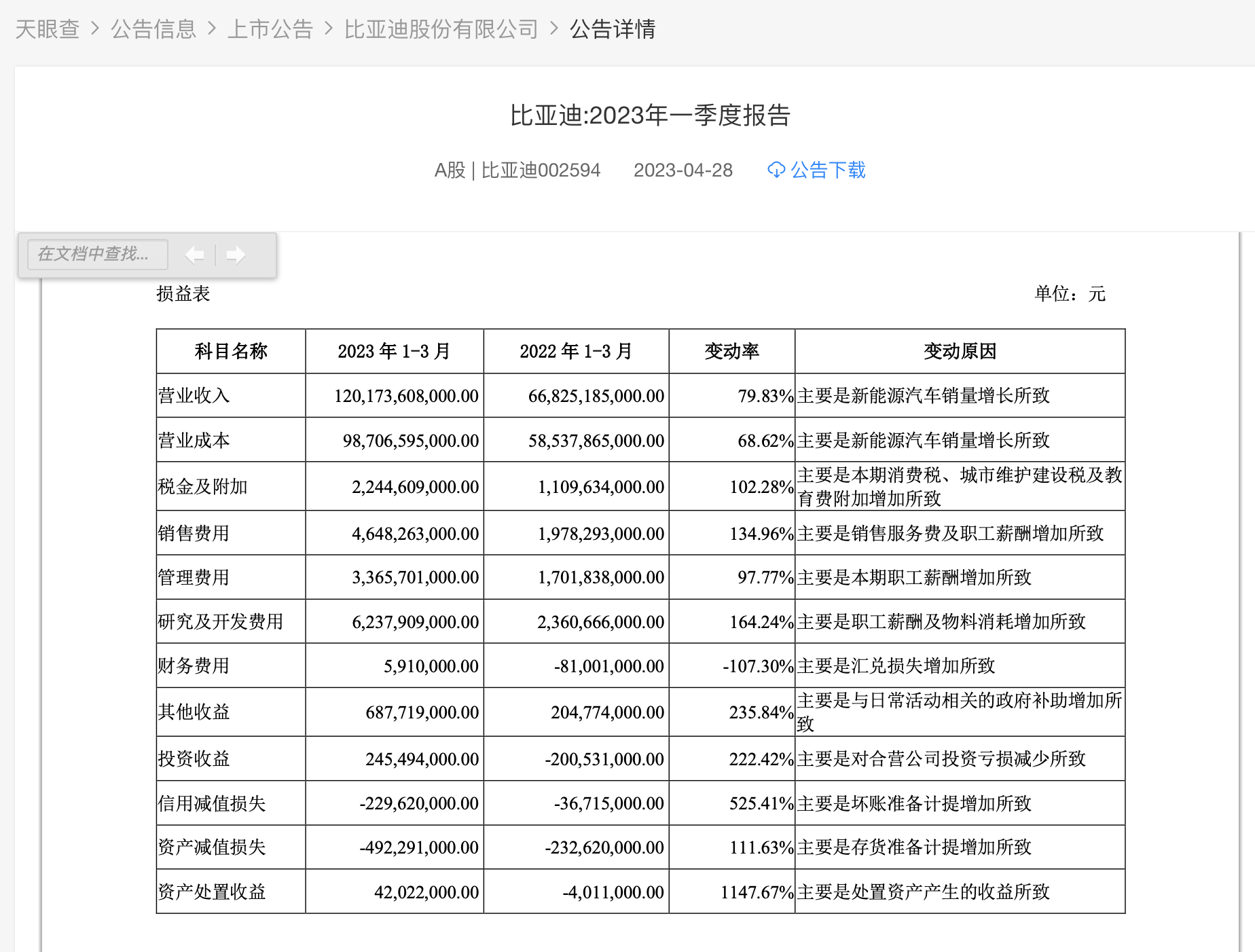This screenshot has width=1255, height=952.
Task: Click the value 687,719,000.00
Action: 422,712
